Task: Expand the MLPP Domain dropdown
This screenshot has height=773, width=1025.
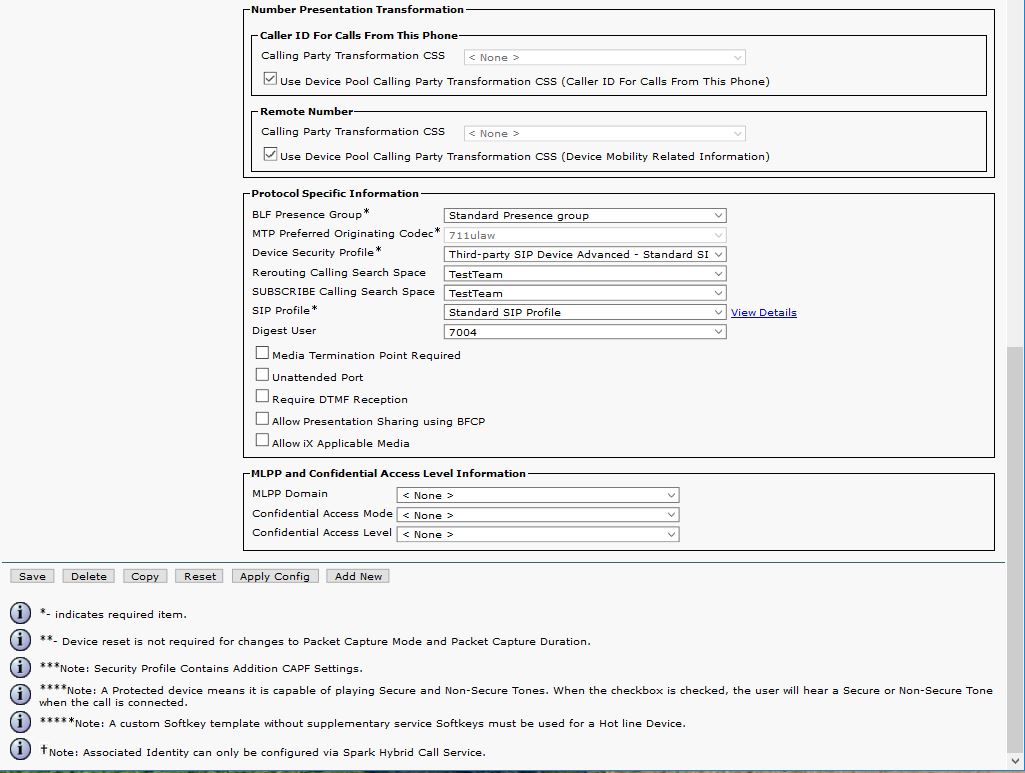Action: point(538,495)
